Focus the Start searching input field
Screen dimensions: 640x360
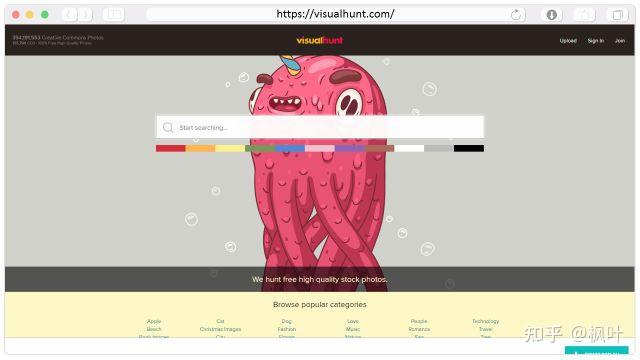(320, 127)
